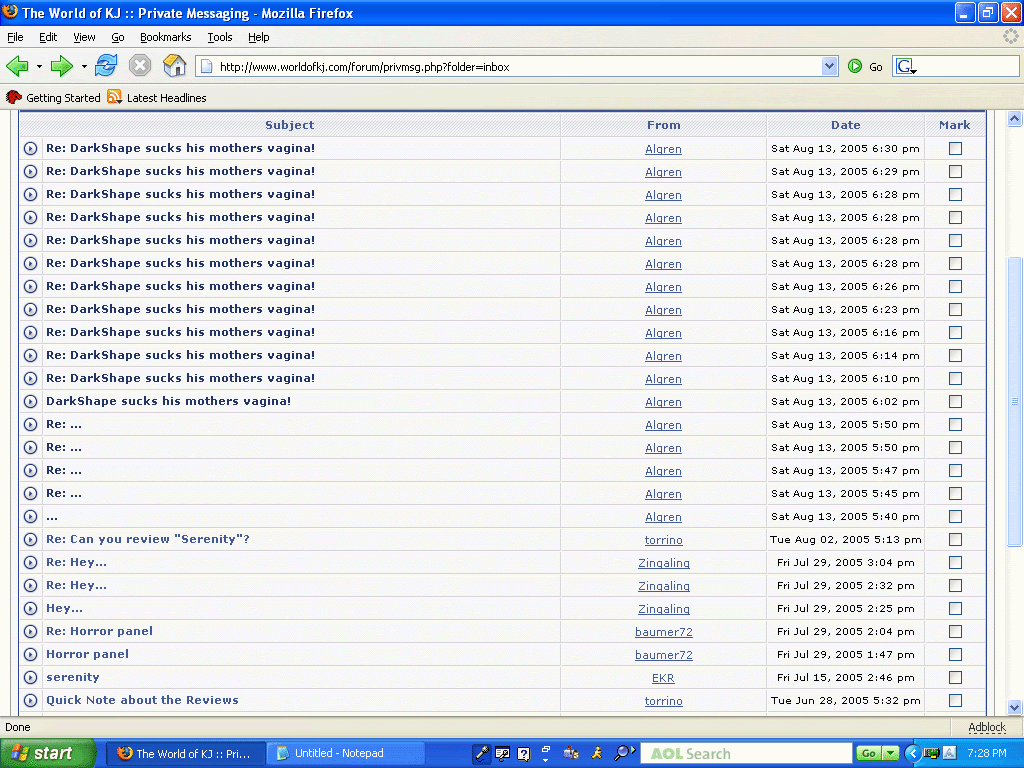Open sender profile link baumer72 for 'Horror panel'

[x=663, y=655]
